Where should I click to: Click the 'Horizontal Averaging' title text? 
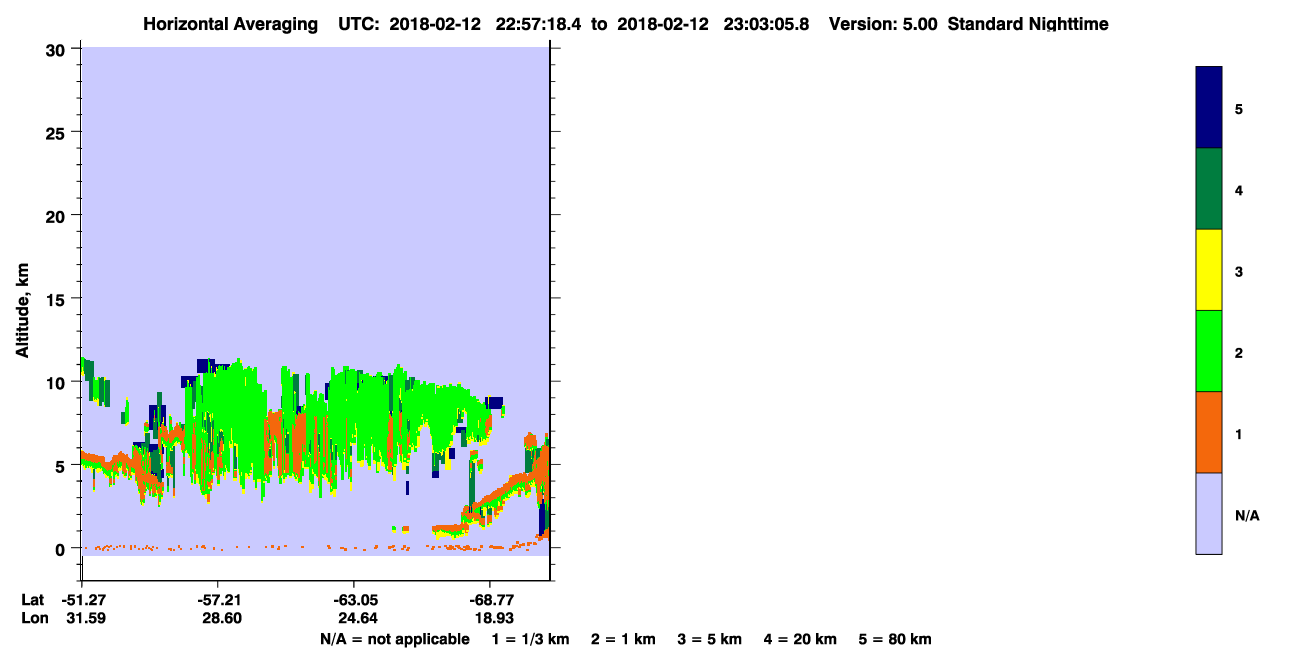[x=229, y=24]
